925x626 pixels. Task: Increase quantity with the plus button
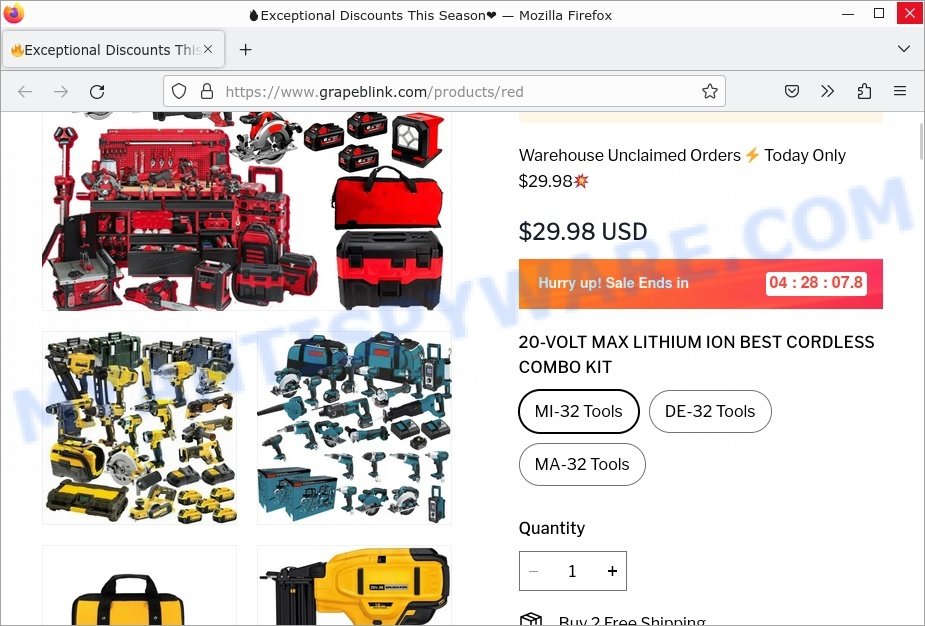pos(612,571)
